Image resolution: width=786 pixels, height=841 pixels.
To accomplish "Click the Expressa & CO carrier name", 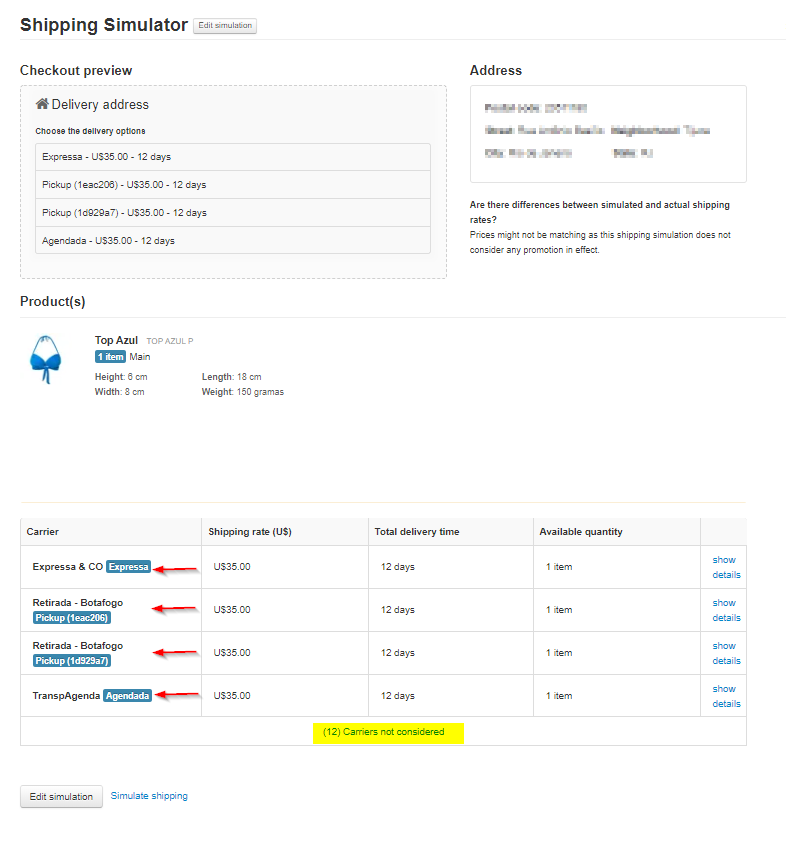I will click(x=68, y=566).
